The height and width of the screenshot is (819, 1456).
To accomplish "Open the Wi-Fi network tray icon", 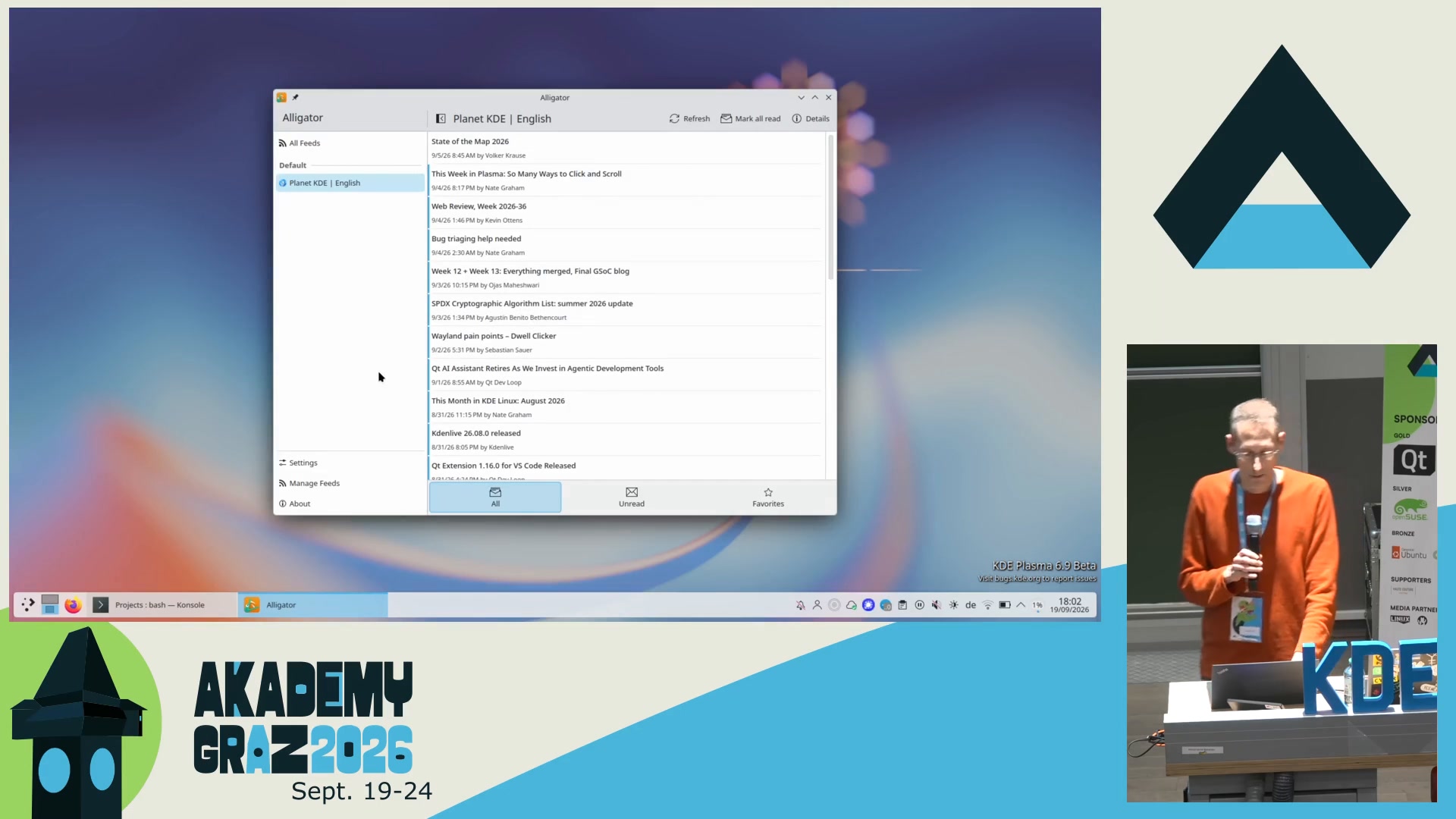I will point(987,605).
